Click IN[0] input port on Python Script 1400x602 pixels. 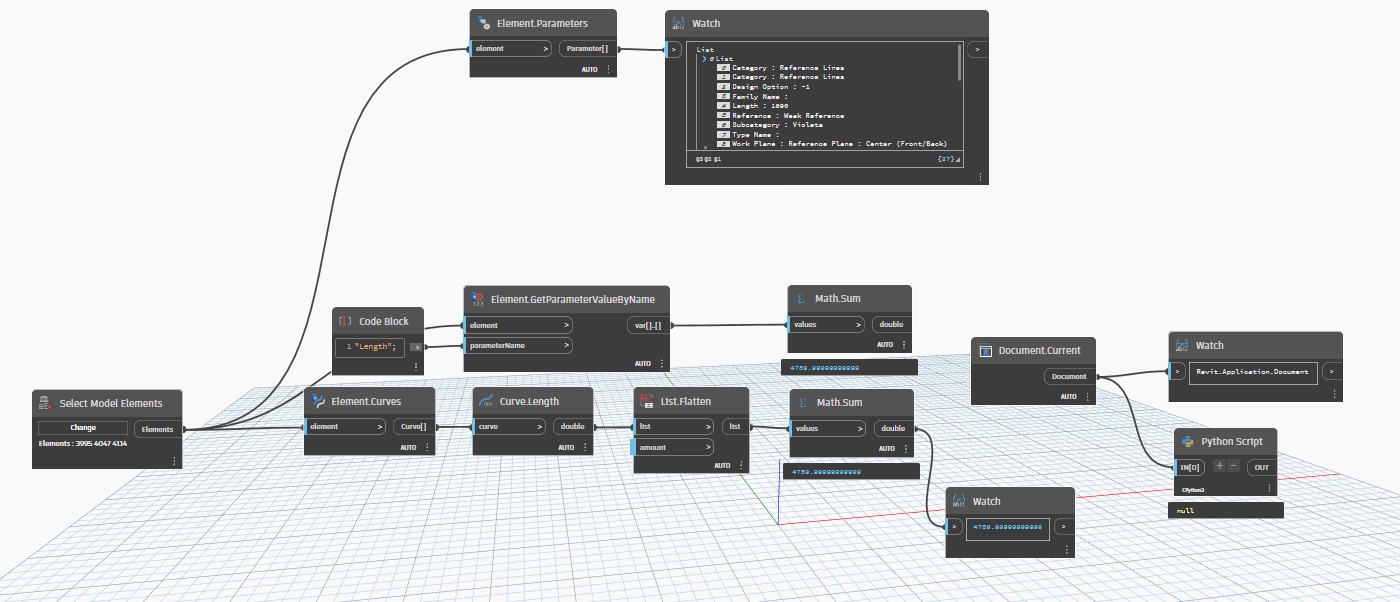pos(1191,468)
